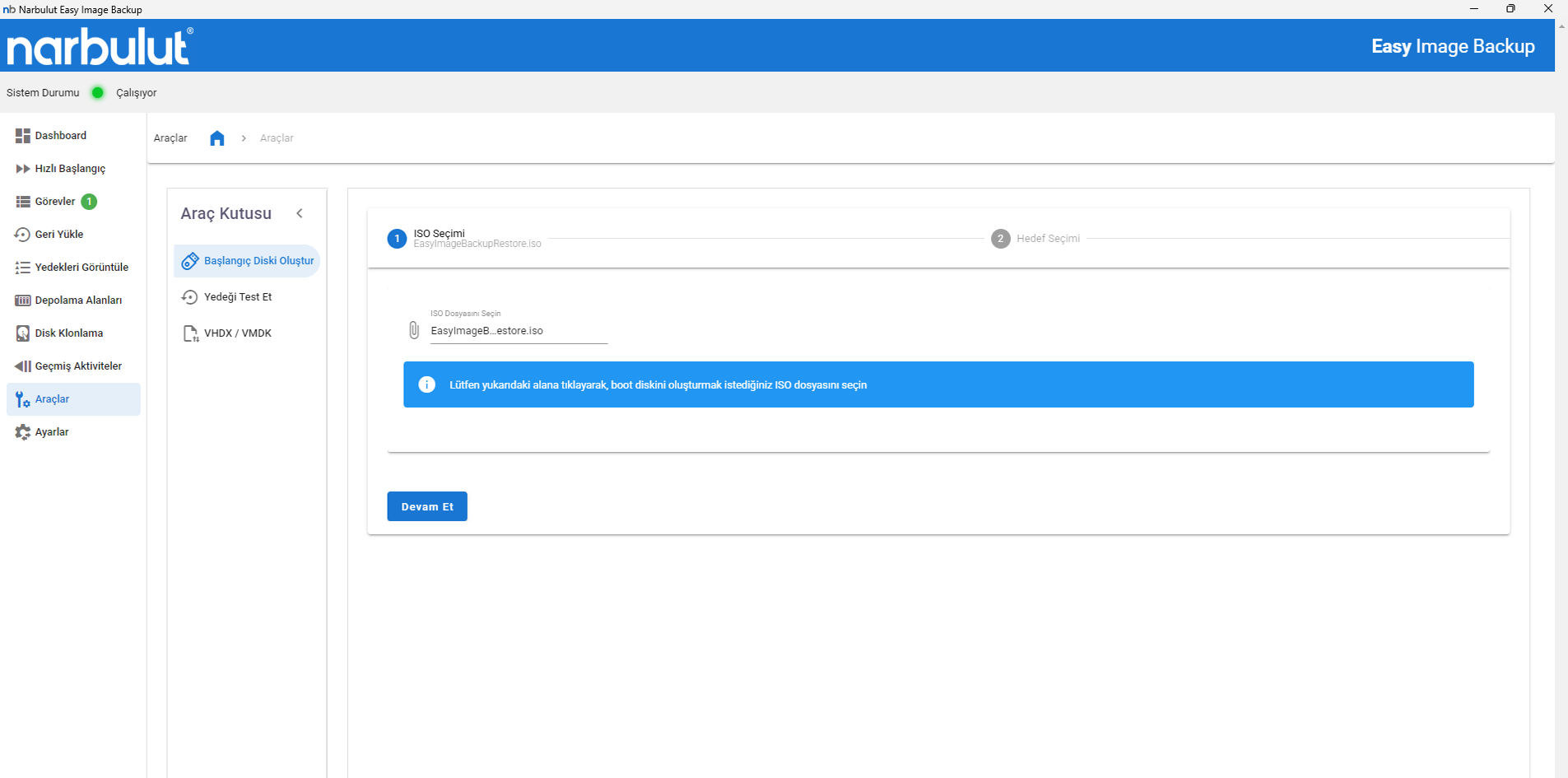This screenshot has width=1568, height=778.
Task: Go to Geçmiş Aktiviteler page
Action: [77, 366]
